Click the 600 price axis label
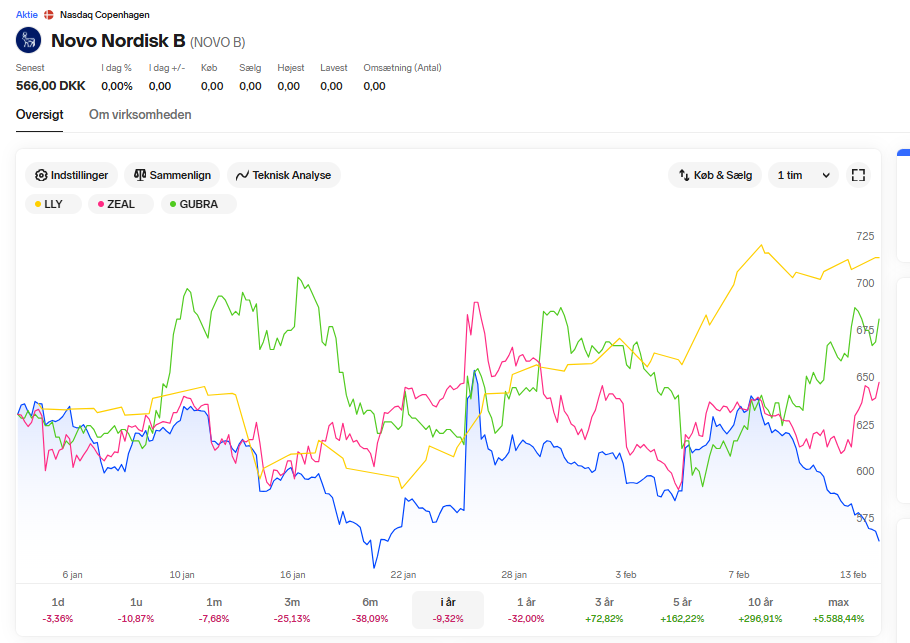This screenshot has height=643, width=910. [x=865, y=471]
